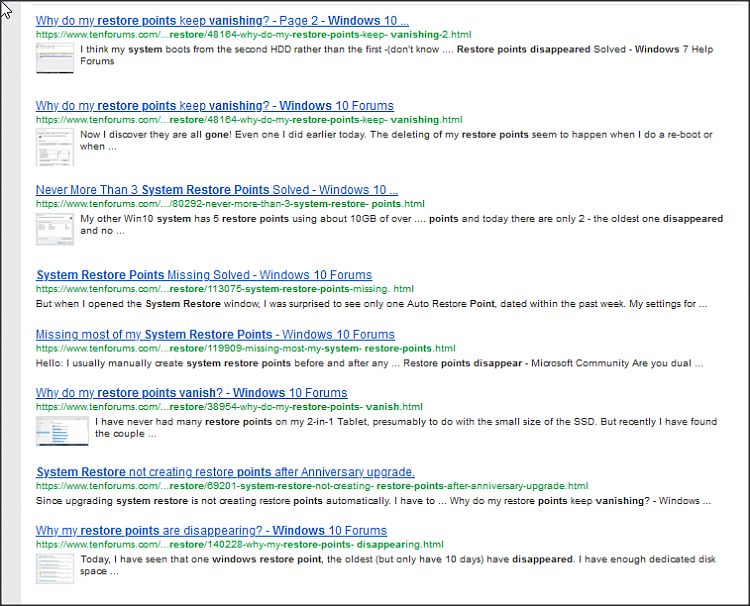Click green URL ending 'keep- vanishing.html'
Viewport: 750px width, 606px height.
coord(249,120)
